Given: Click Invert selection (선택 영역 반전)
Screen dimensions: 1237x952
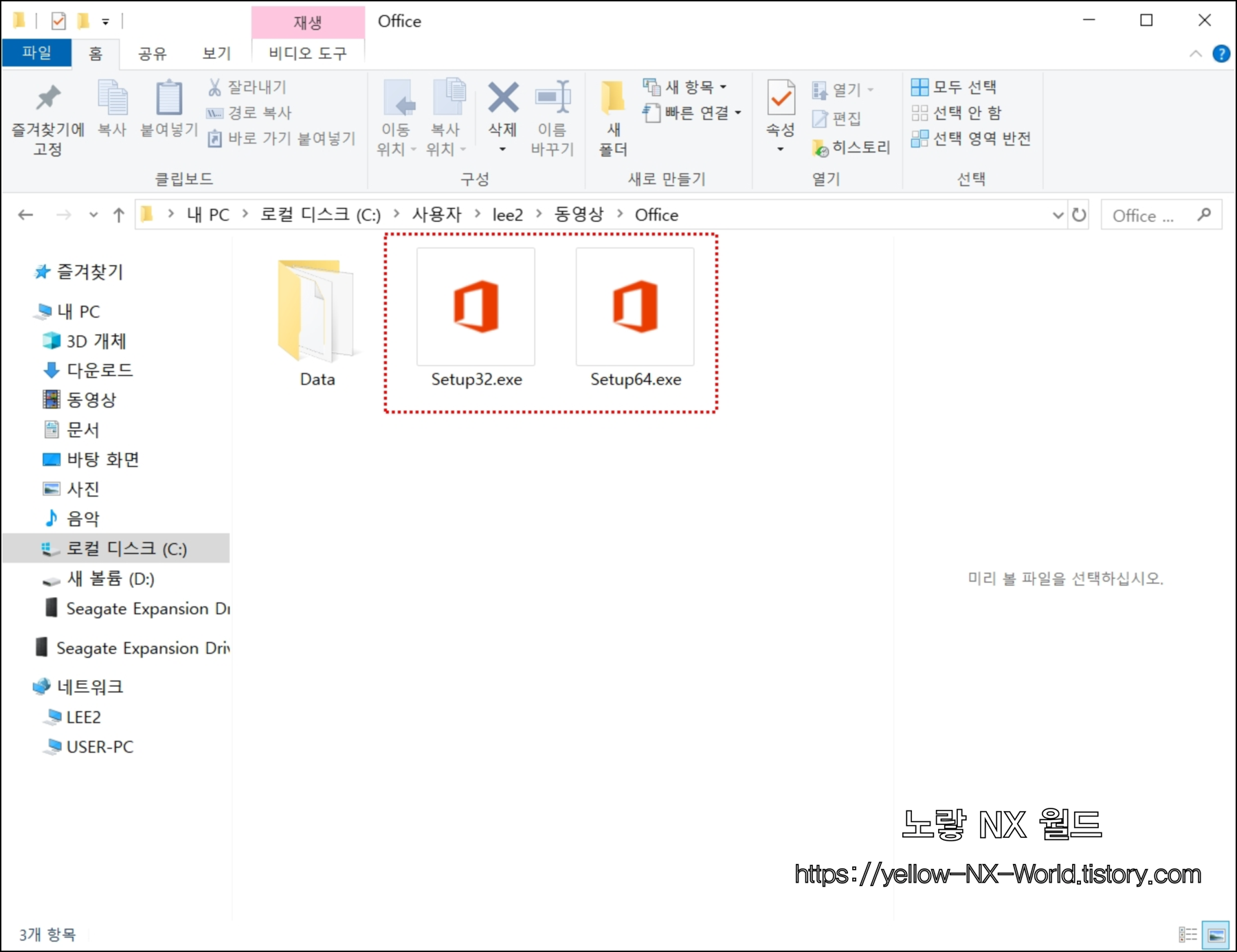Looking at the screenshot, I should [971, 139].
